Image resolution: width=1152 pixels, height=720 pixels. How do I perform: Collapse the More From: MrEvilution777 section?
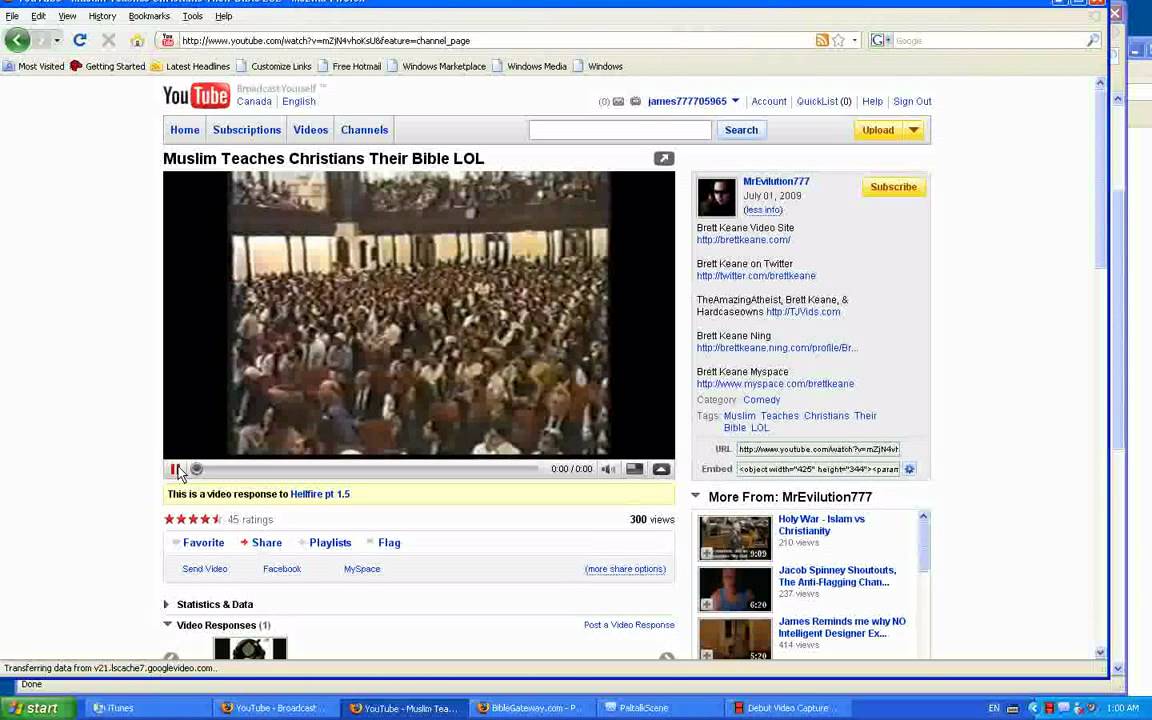696,496
